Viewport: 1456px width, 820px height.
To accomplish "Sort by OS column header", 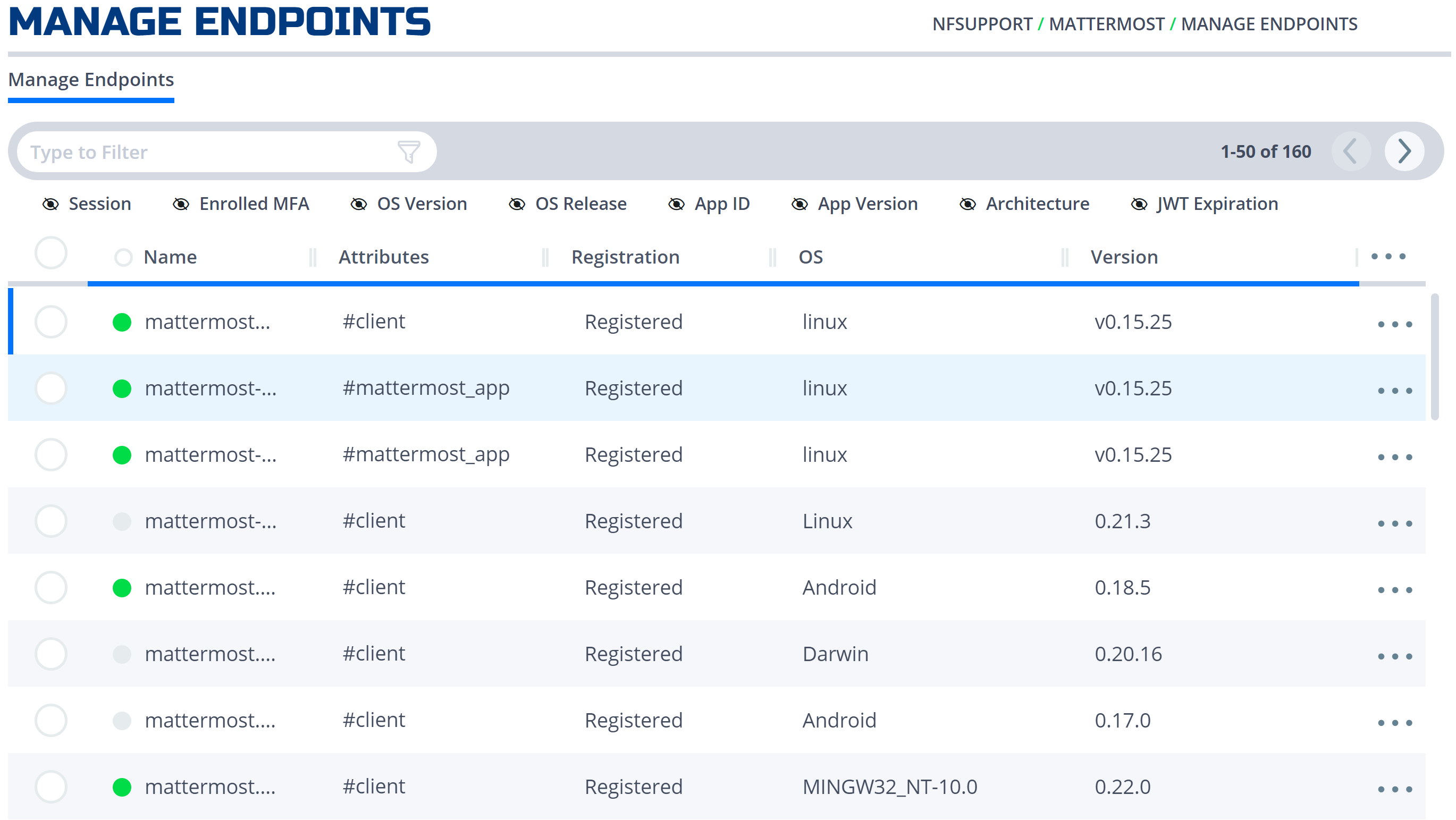I will click(x=811, y=257).
